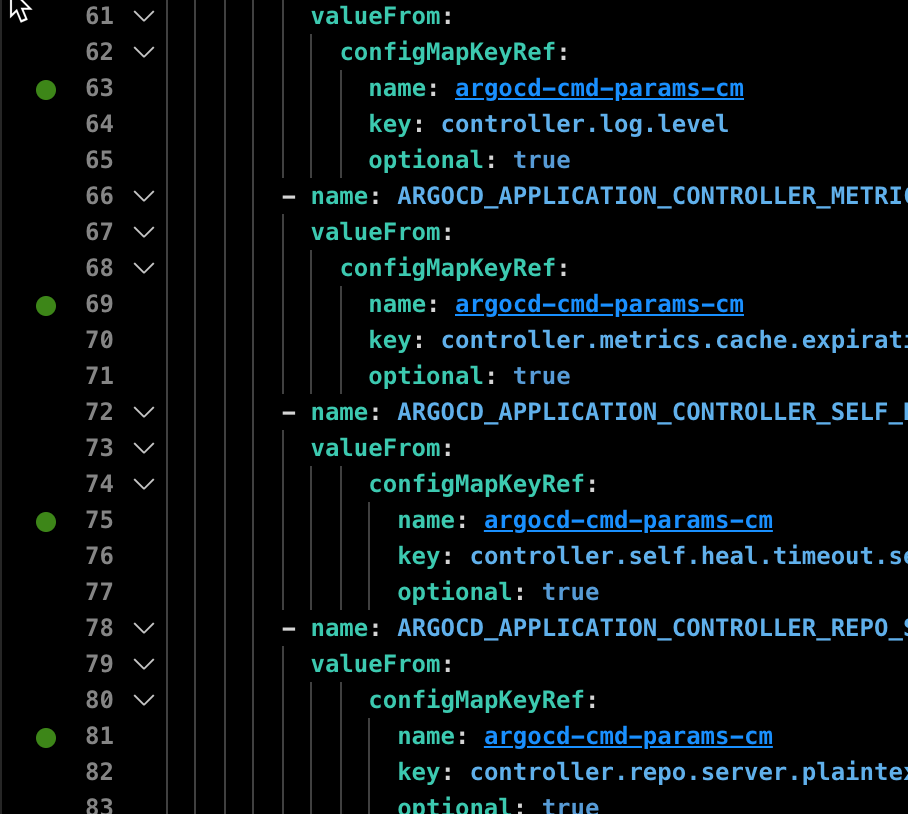Click configMapKeyRef key on line 74

(477, 485)
